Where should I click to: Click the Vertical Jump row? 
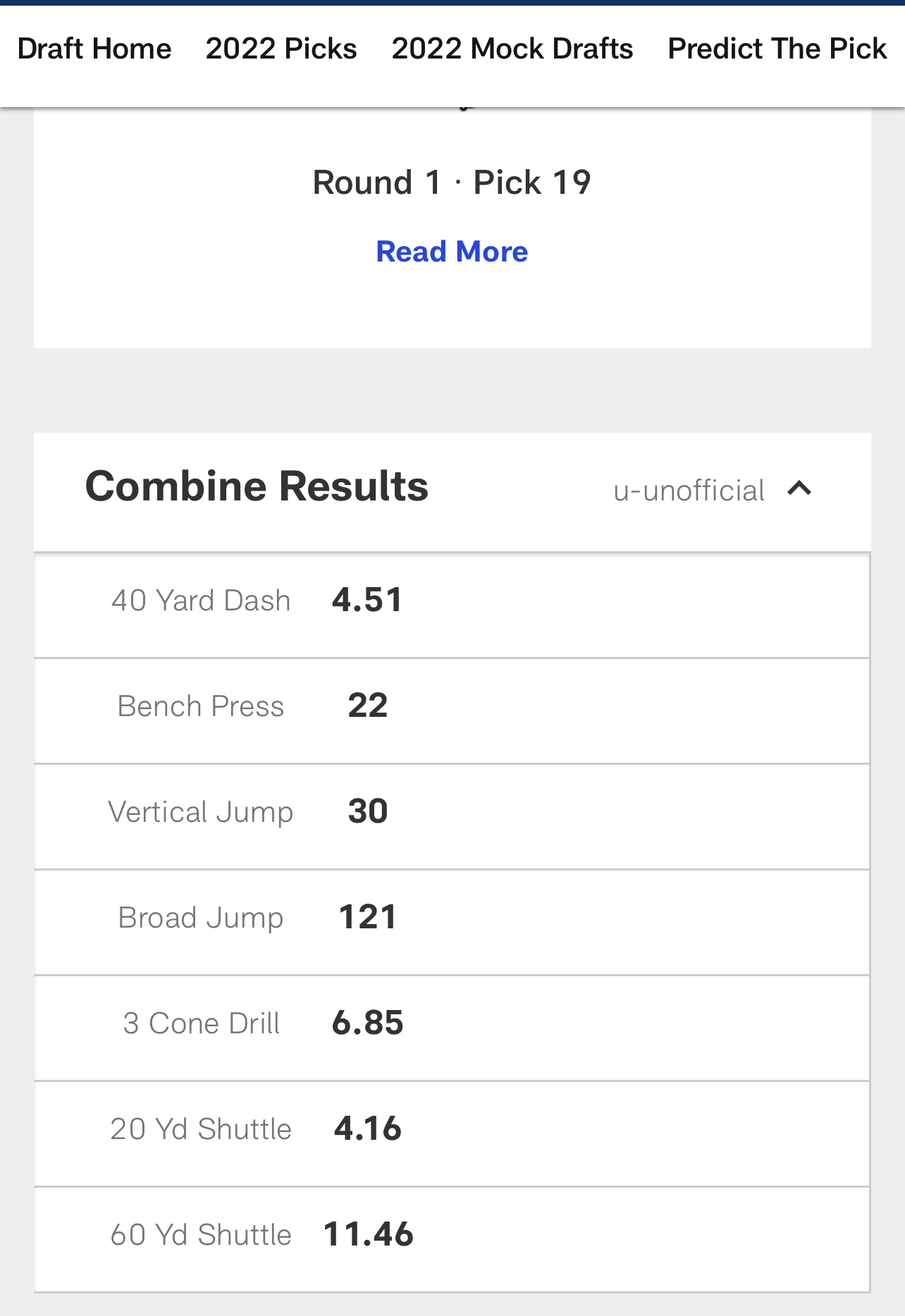tap(452, 817)
